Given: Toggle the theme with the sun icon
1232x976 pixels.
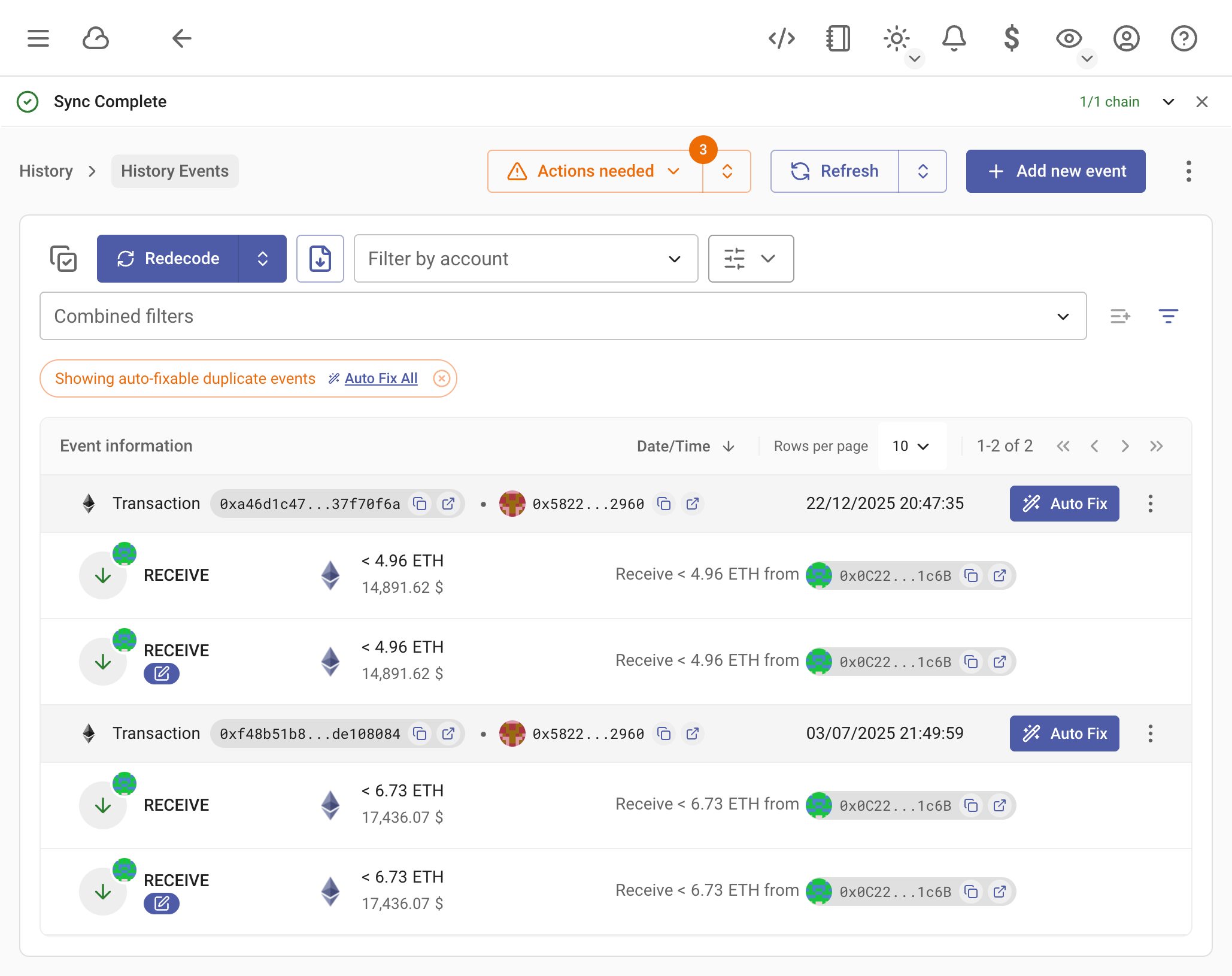Looking at the screenshot, I should pos(896,38).
